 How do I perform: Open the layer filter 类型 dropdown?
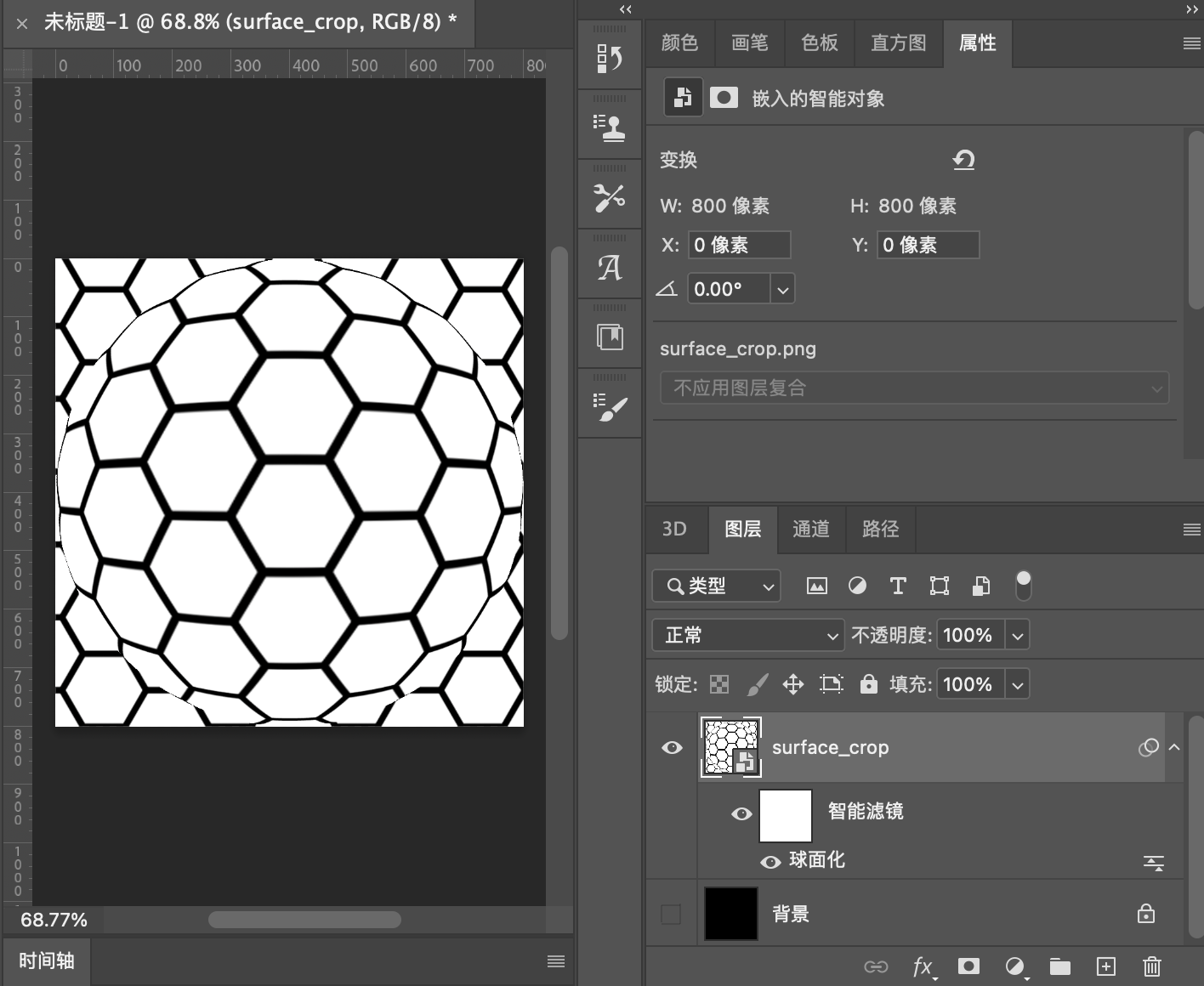[716, 586]
